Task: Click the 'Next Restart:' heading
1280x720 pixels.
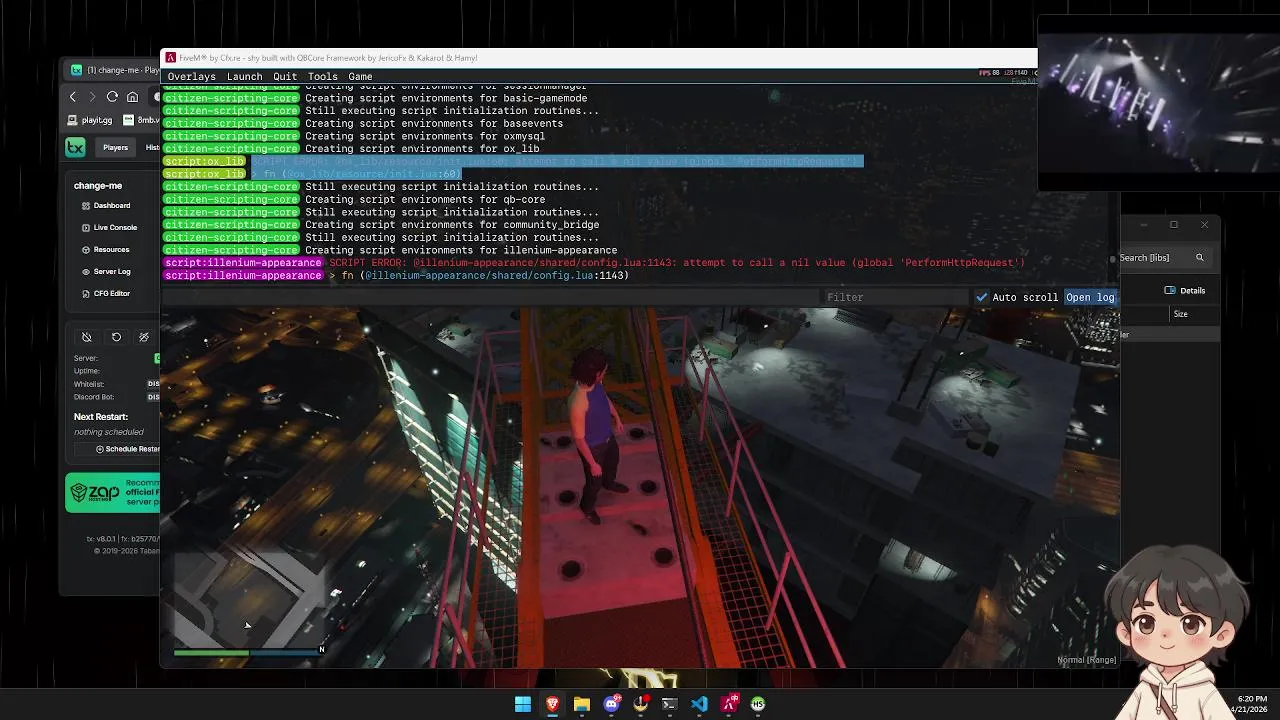Action: (x=100, y=417)
